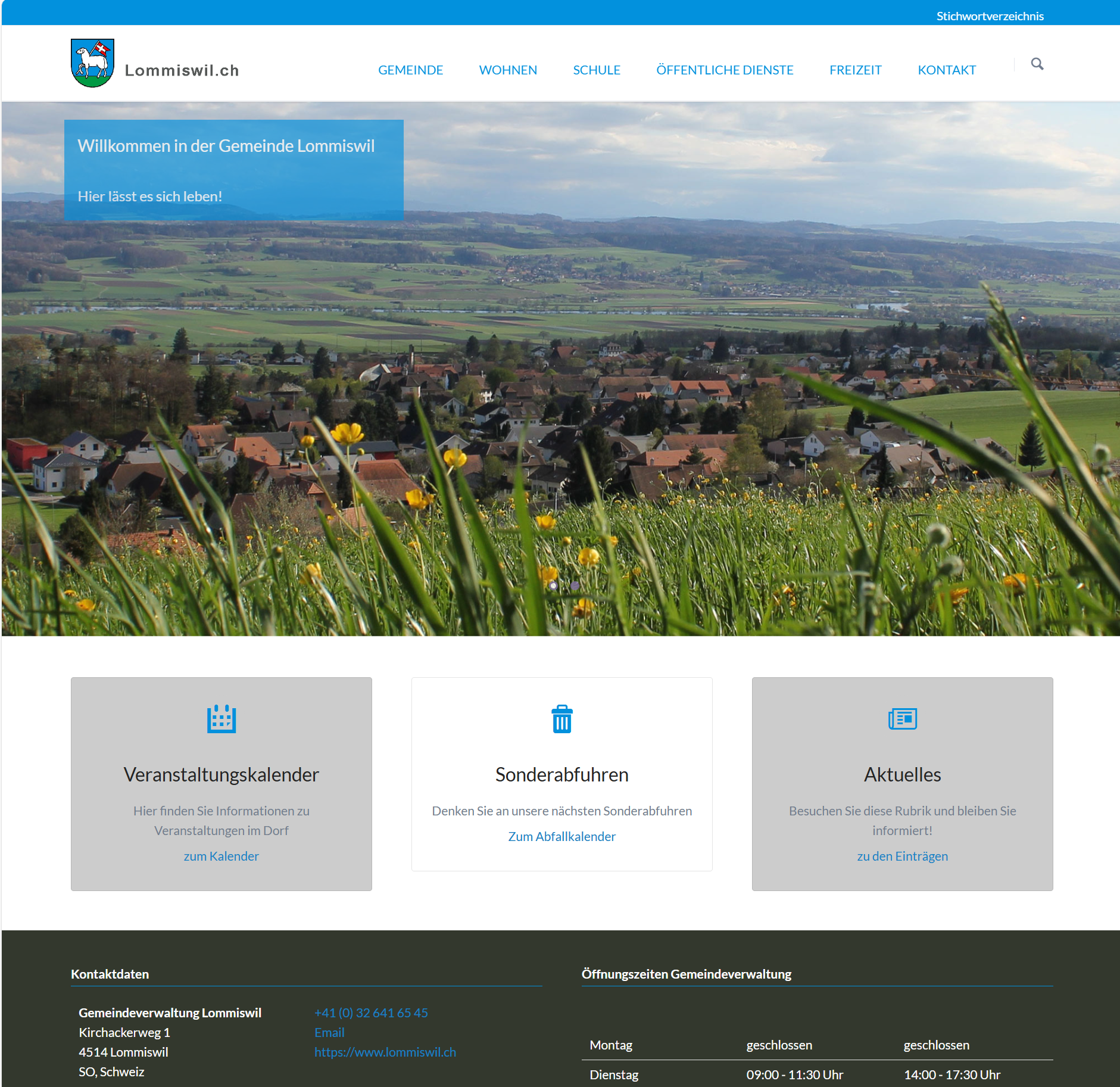Call the phone number +41 32 641 65 45
The height and width of the screenshot is (1087, 1120).
coord(371,1013)
